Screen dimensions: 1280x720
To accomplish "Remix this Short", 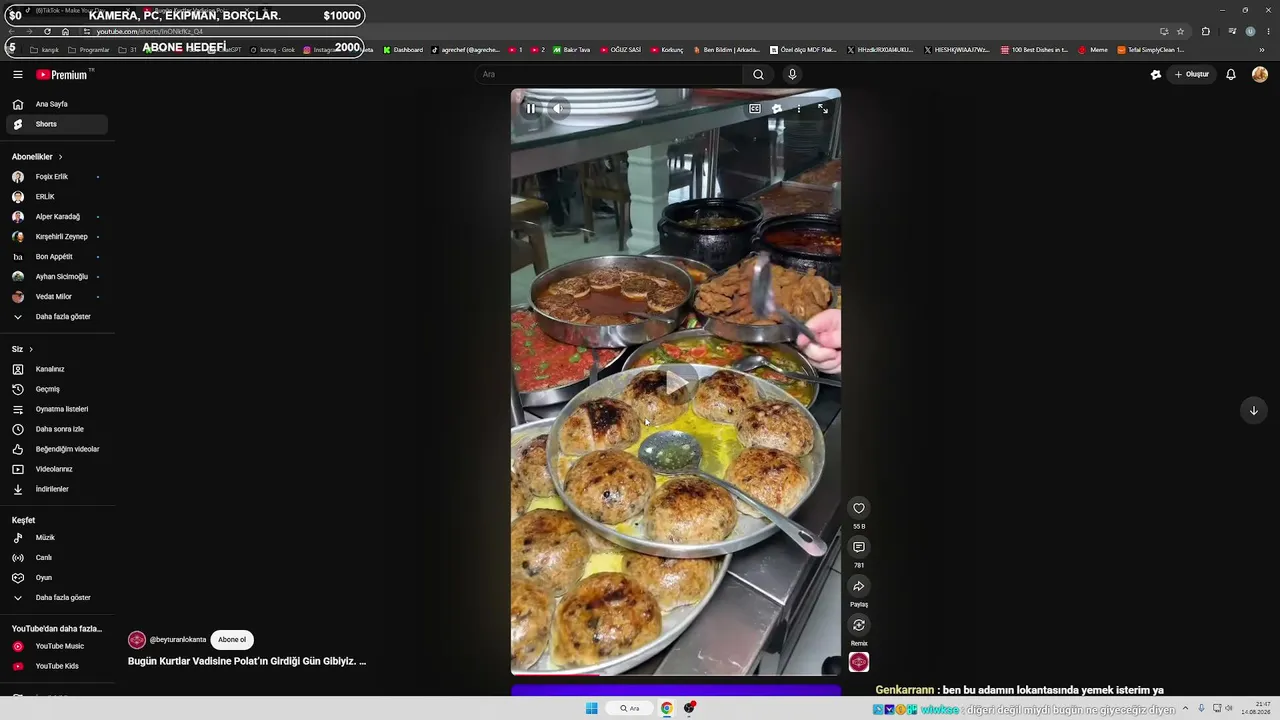I will point(859,625).
